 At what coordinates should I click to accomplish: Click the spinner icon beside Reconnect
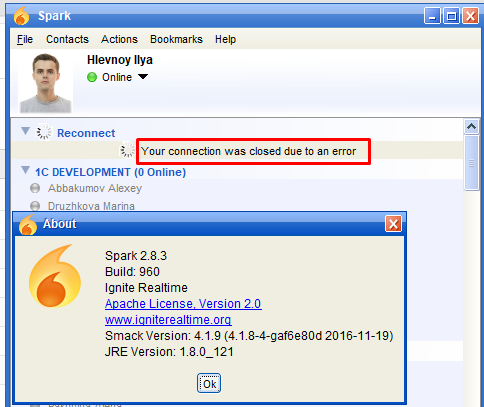pos(44,133)
